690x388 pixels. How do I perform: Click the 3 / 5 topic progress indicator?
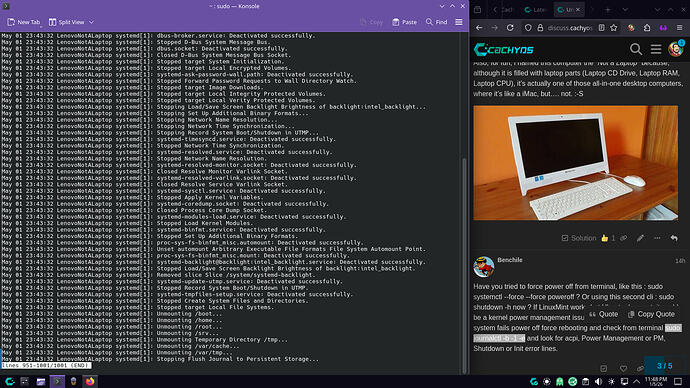pos(664,366)
